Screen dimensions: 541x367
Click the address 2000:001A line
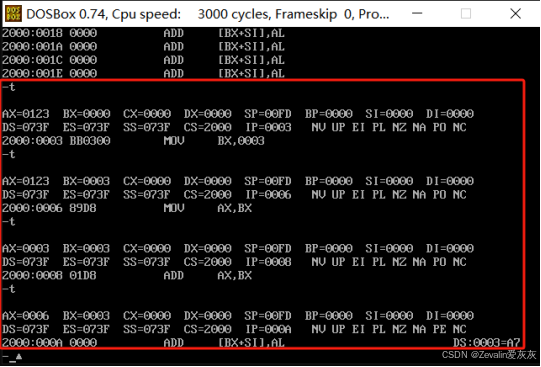pos(143,47)
